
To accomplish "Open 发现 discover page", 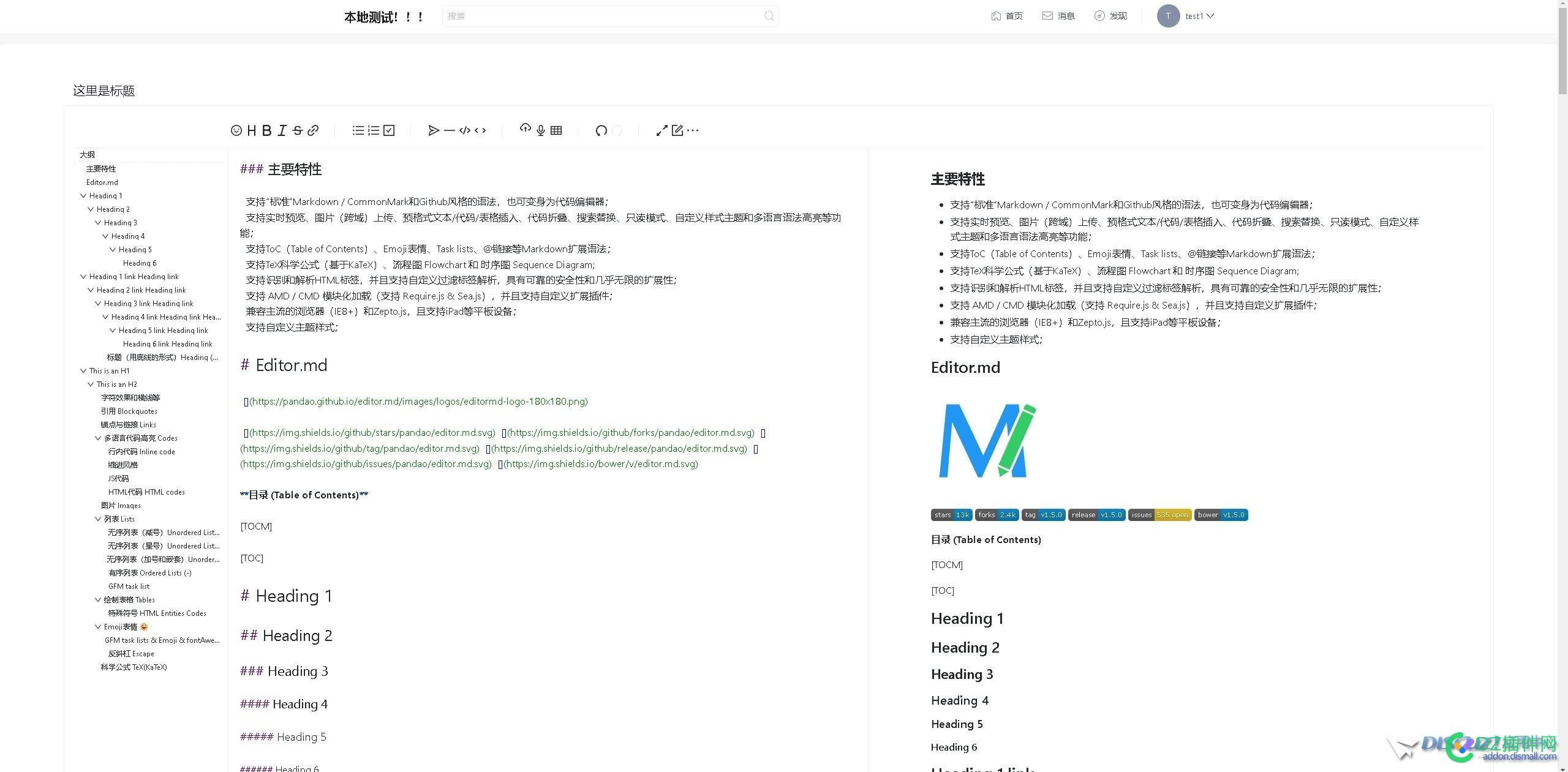I will (1110, 16).
